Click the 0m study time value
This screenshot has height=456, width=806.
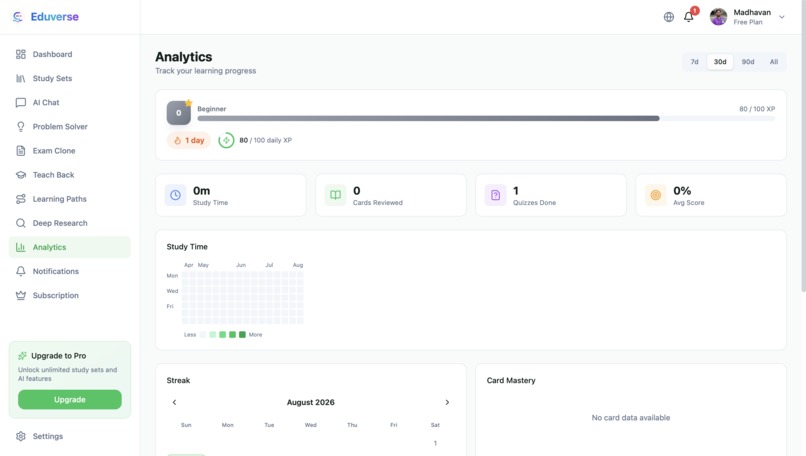pyautogui.click(x=202, y=191)
